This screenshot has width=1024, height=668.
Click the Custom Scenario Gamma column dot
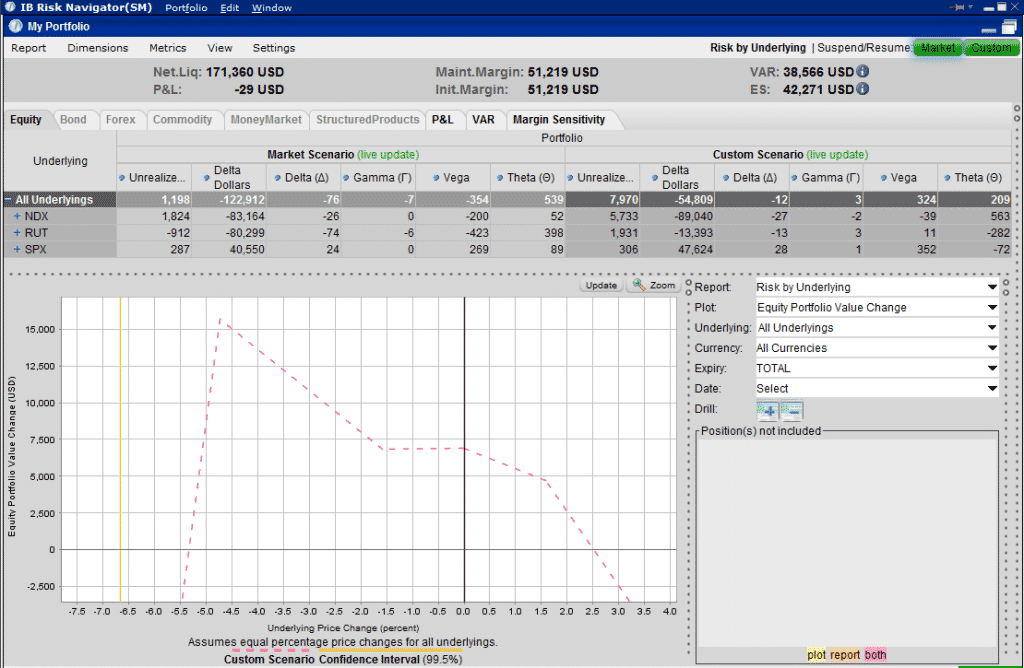794,178
